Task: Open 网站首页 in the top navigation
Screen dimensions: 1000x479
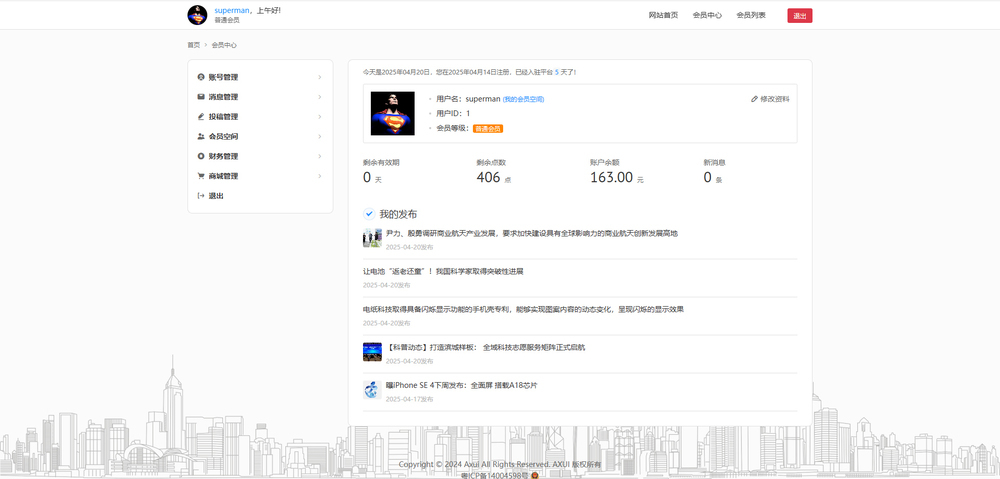Action: point(663,15)
